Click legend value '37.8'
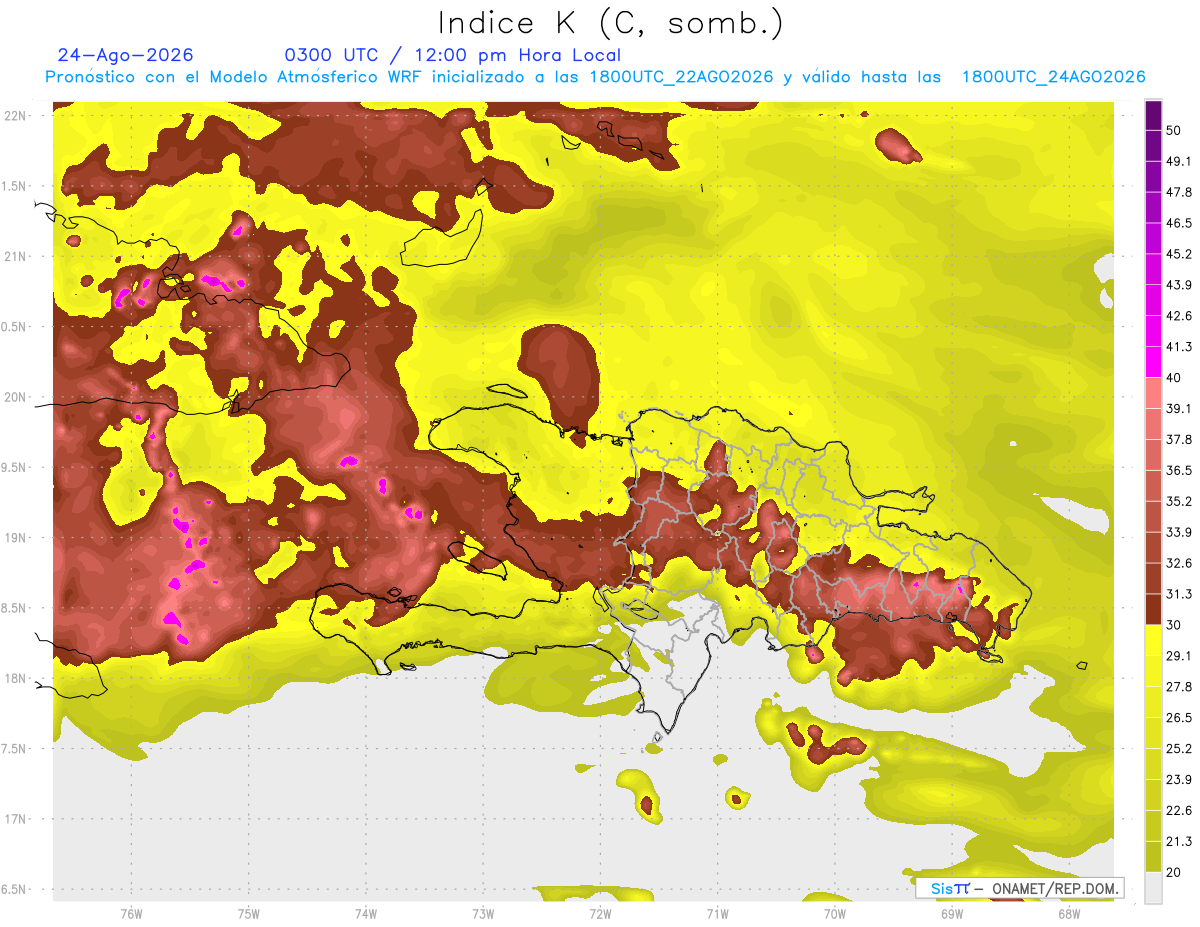Image resolution: width=1200 pixels, height=927 pixels. click(1177, 440)
